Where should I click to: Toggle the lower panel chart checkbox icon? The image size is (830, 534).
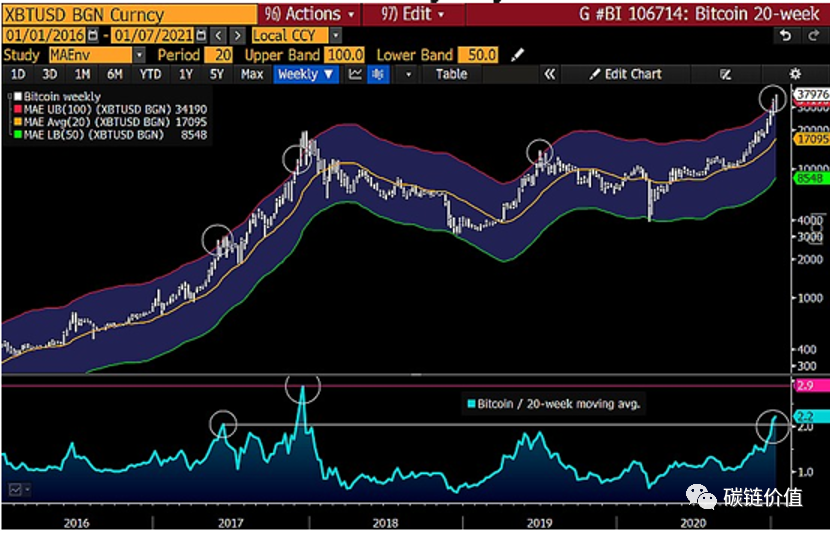tap(17, 490)
